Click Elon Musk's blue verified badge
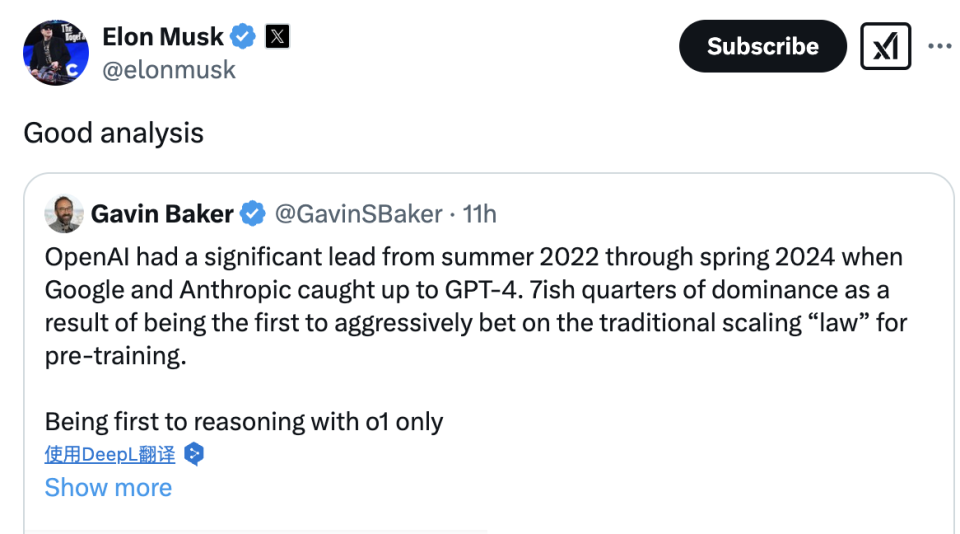960x534 pixels. (x=242, y=37)
